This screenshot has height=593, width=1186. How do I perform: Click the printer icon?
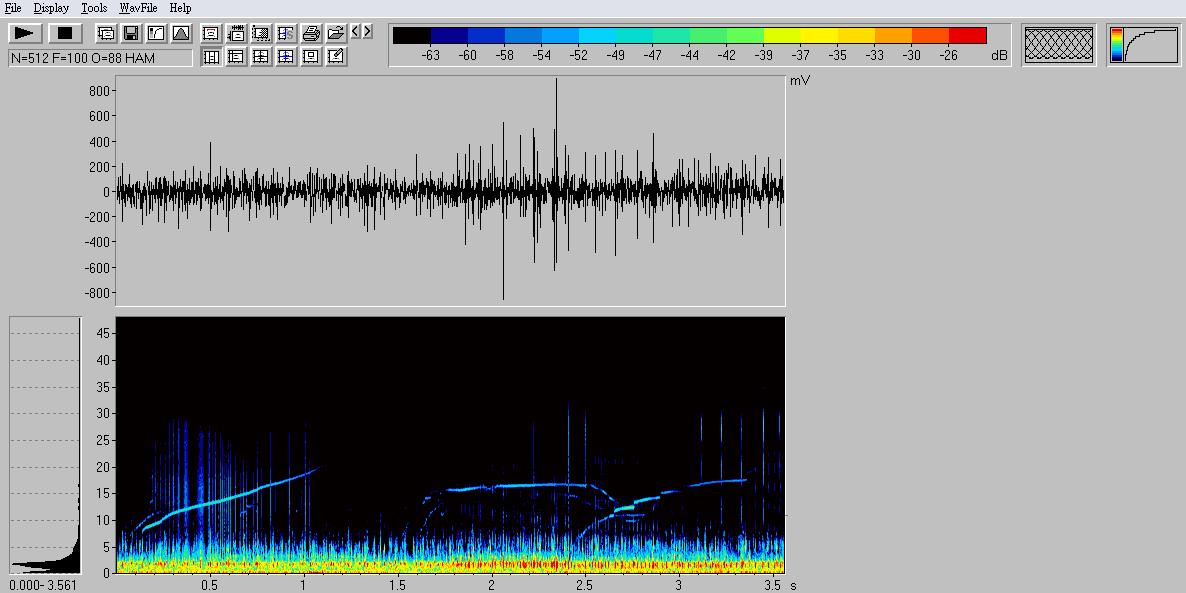311,33
